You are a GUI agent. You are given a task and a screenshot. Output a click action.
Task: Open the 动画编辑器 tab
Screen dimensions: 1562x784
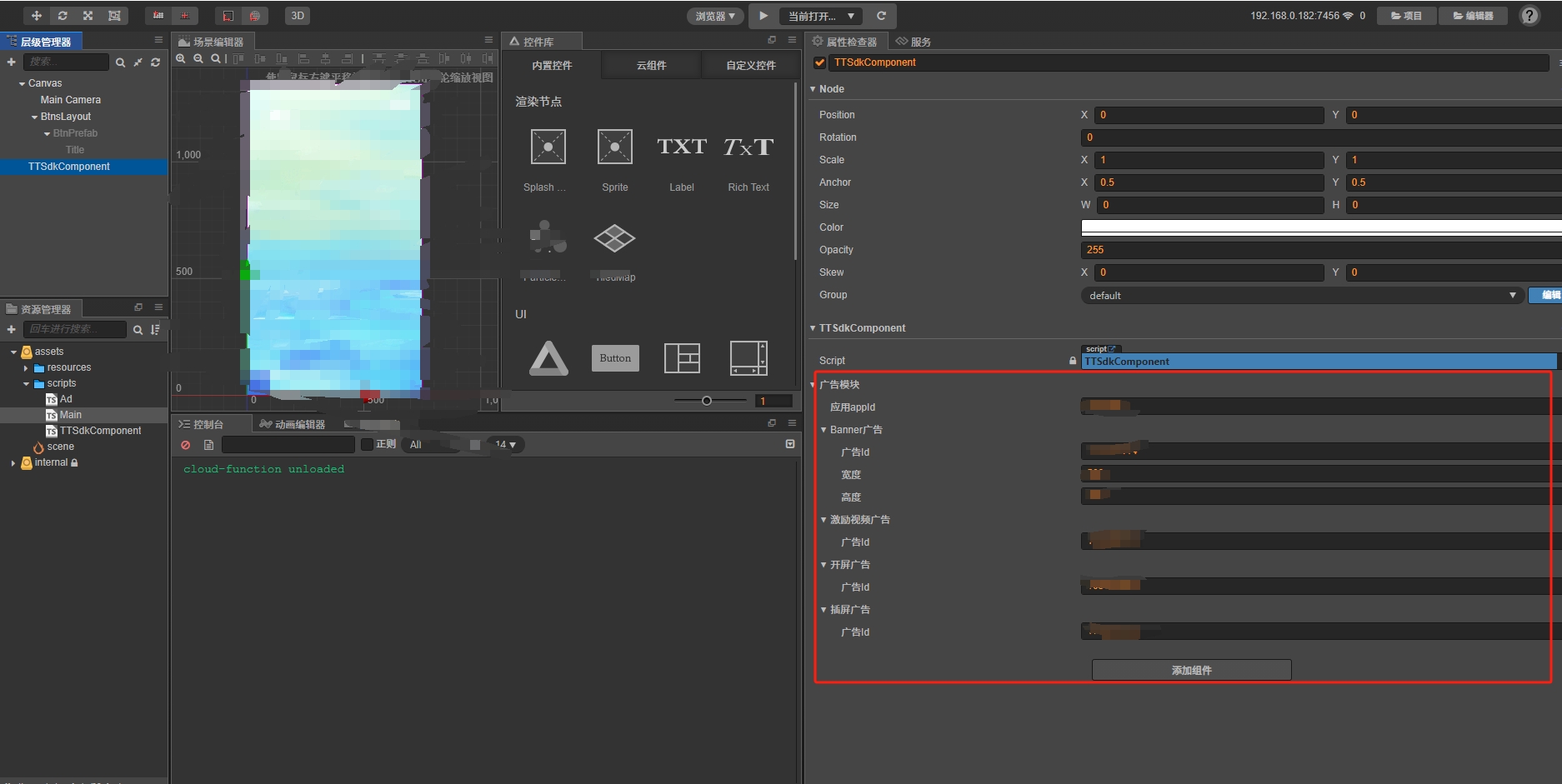tap(293, 424)
